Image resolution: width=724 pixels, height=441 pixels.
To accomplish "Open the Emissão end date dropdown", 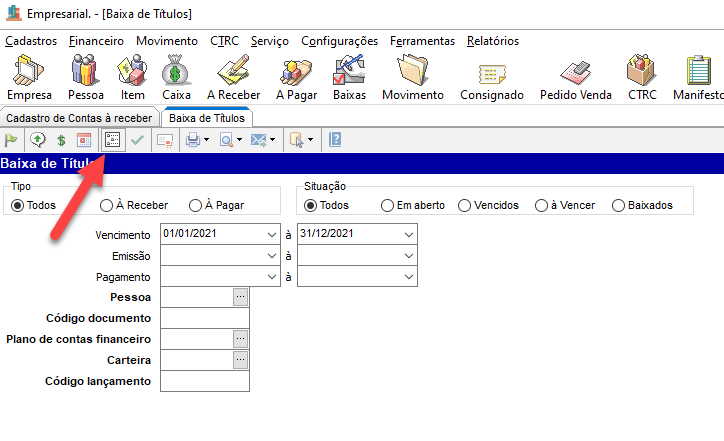I will click(408, 256).
